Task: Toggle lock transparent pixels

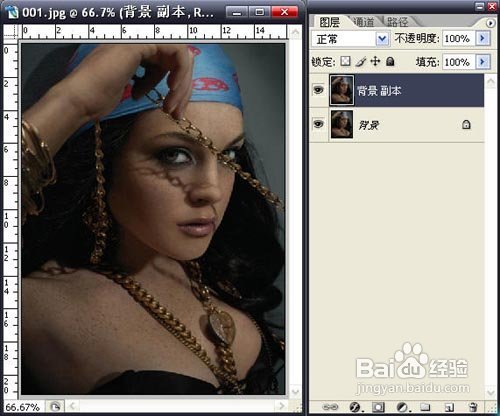Action: coord(345,61)
